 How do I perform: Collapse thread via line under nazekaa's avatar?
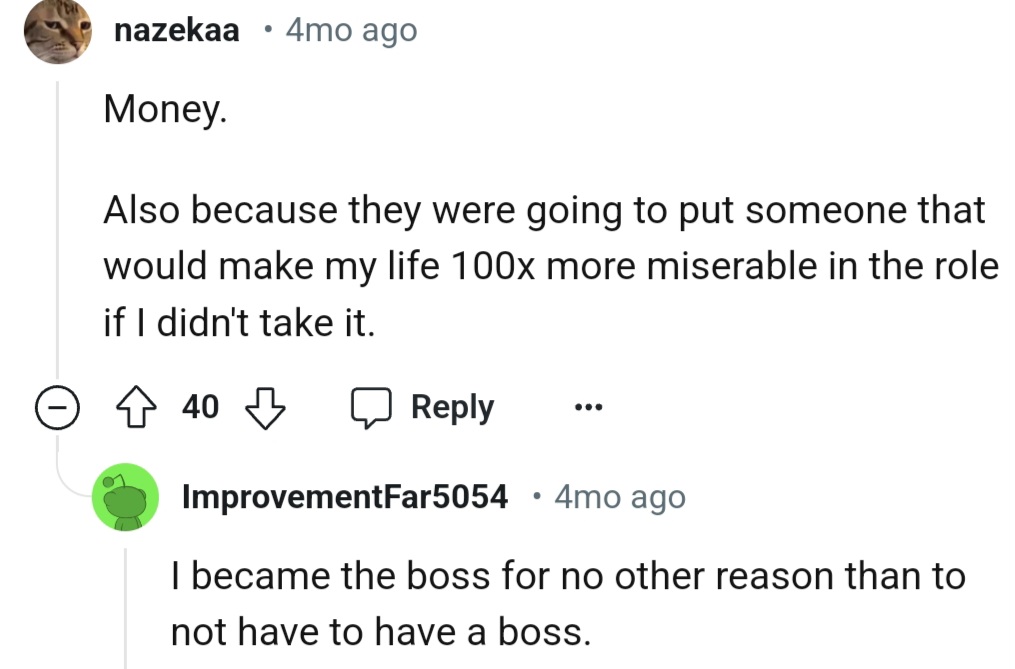pos(58,230)
